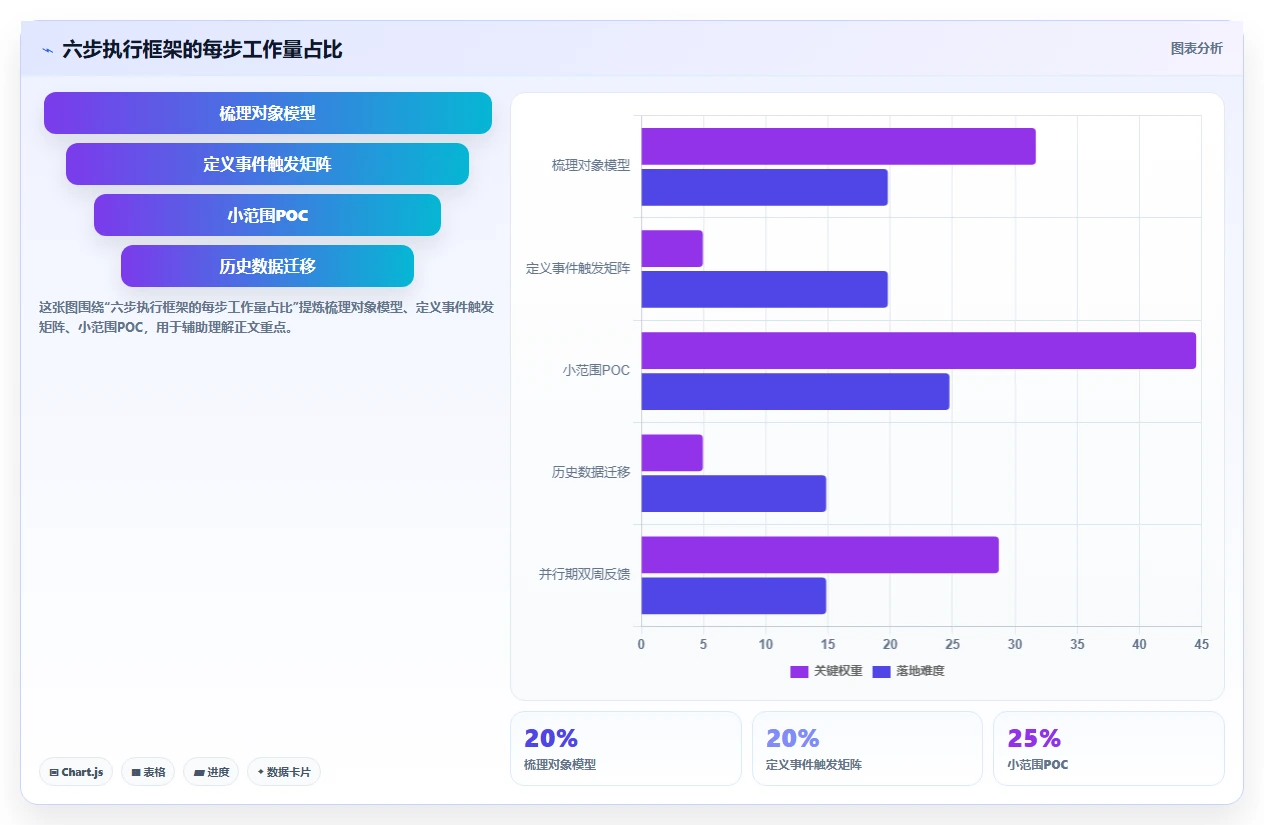Click the 并行期双周反馈 y-axis label
Screen dimensions: 1264x825
[x=584, y=574]
